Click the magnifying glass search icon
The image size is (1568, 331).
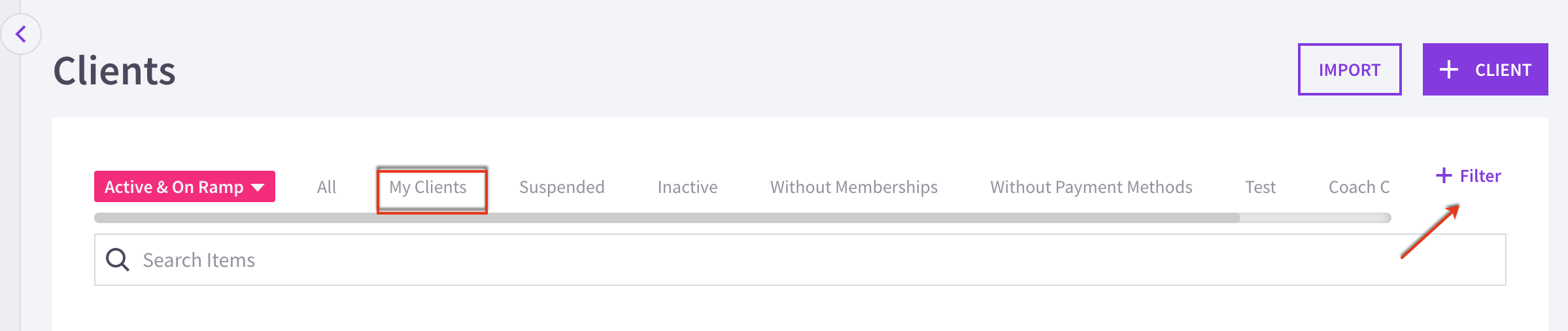point(118,260)
